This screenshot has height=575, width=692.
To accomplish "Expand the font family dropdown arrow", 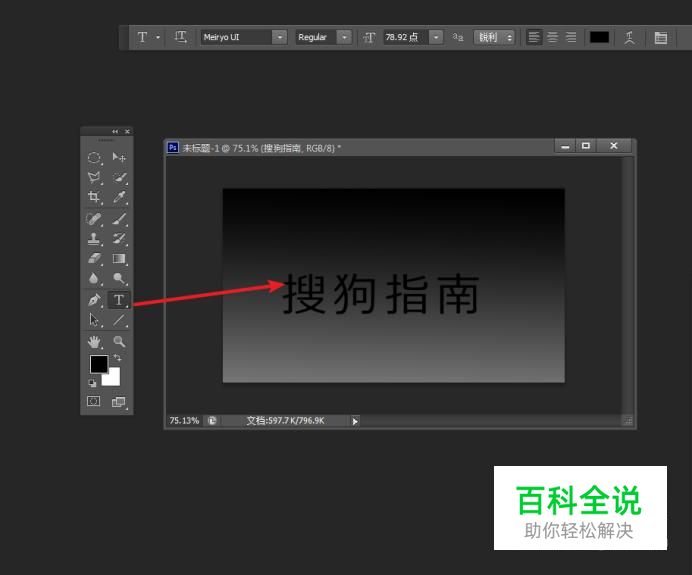I will (x=279, y=38).
